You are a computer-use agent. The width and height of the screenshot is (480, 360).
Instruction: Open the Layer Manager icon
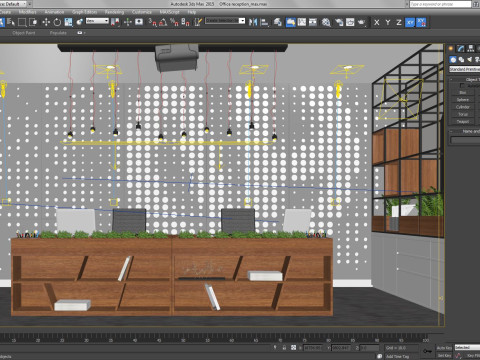[278, 22]
